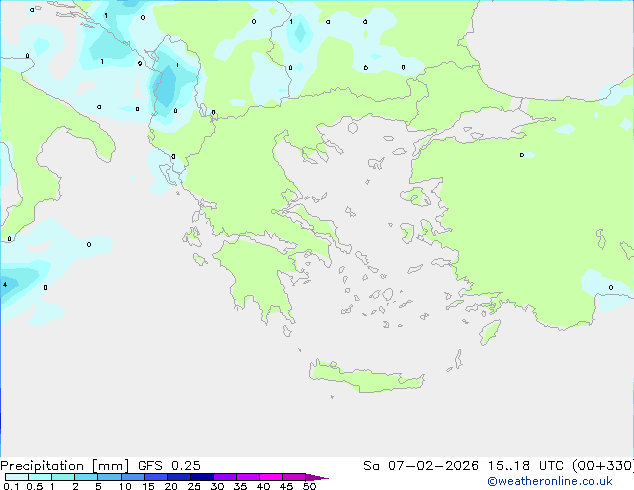This screenshot has width=634, height=490.
Task: Click the 20–25 mm legend color swatch
Action: click(178, 477)
